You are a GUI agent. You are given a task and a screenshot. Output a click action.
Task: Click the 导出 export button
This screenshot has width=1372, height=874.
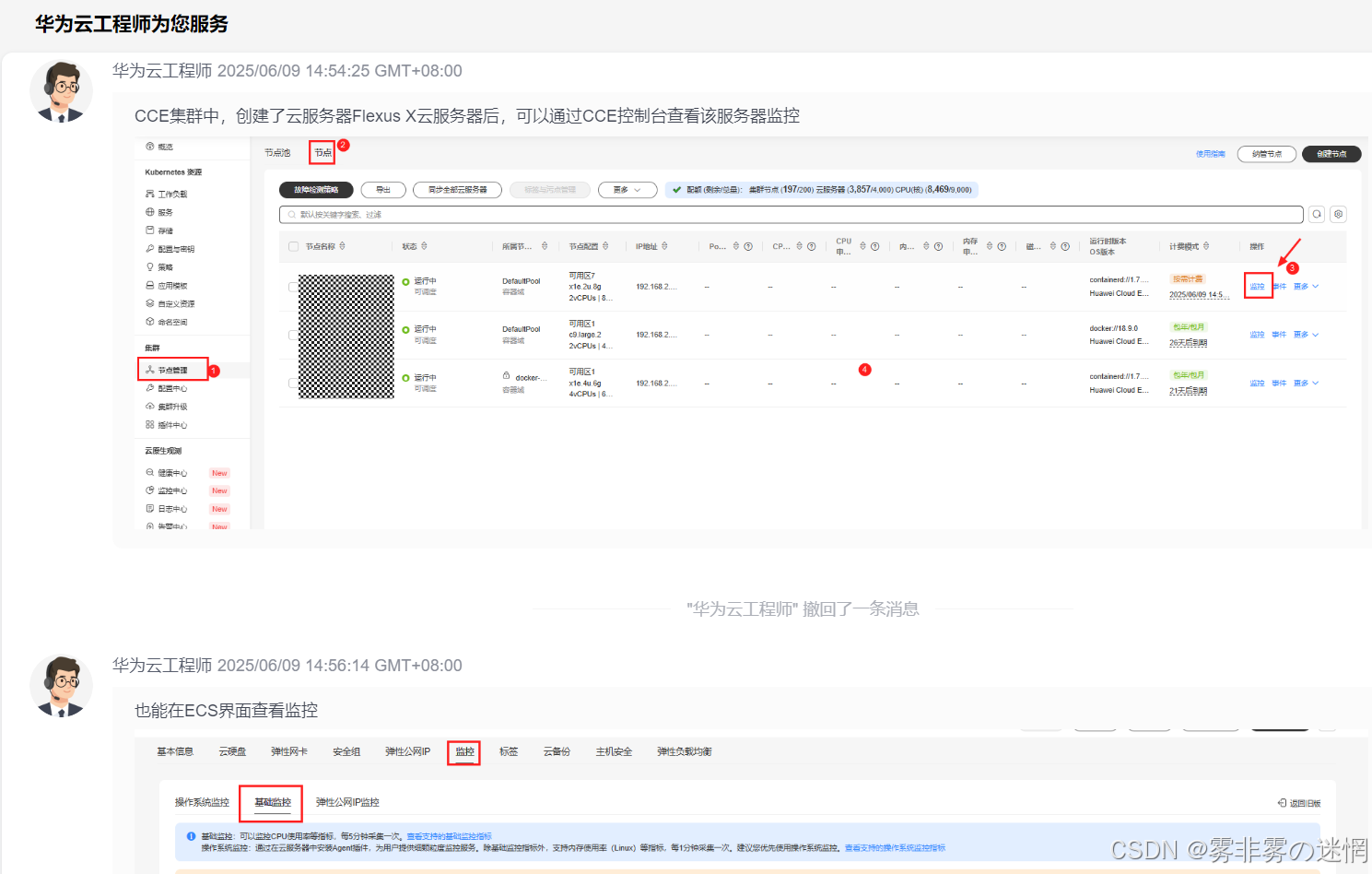(x=383, y=190)
